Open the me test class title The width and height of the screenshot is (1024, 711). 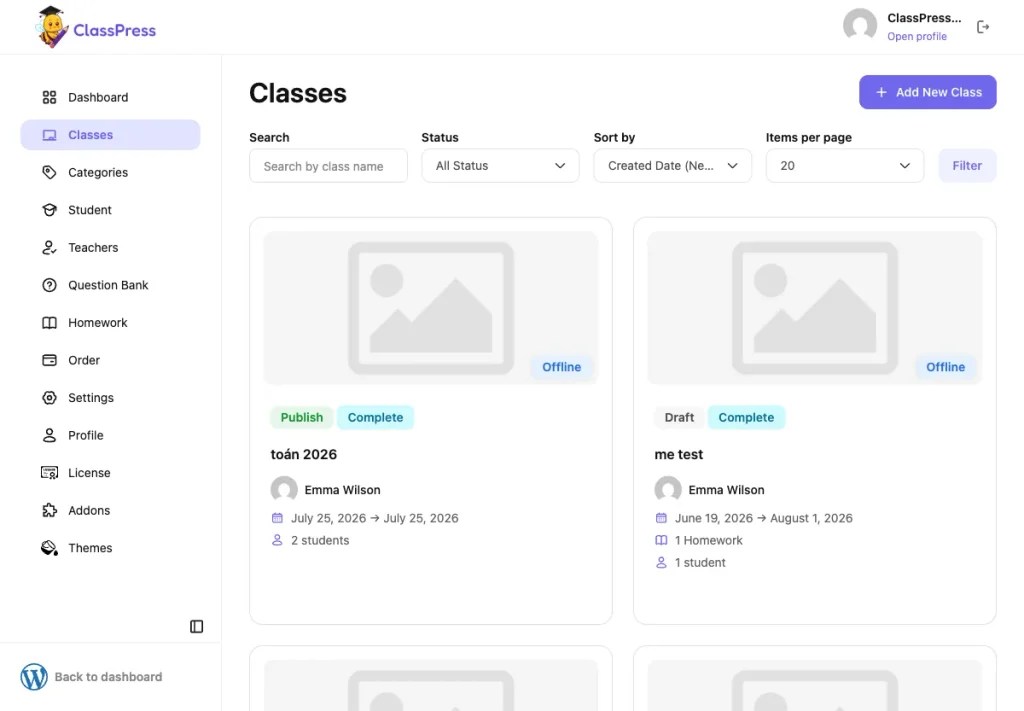679,454
